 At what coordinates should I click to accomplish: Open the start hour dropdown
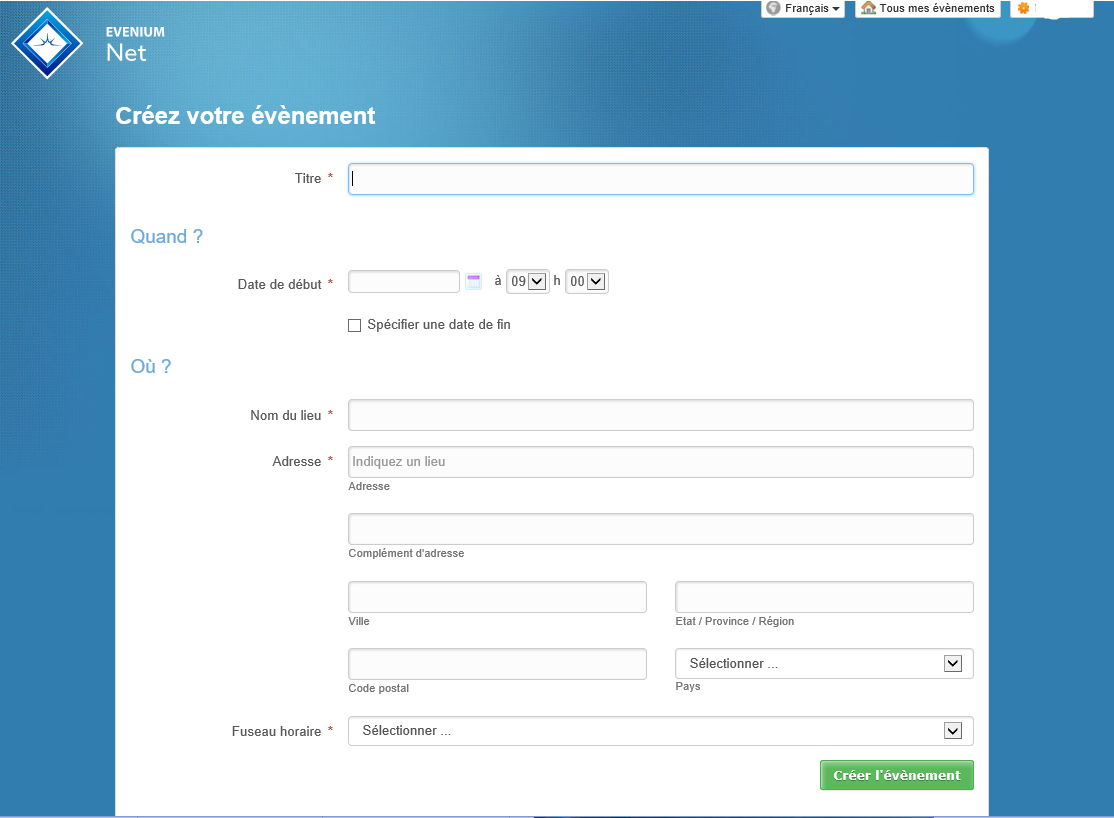528,282
